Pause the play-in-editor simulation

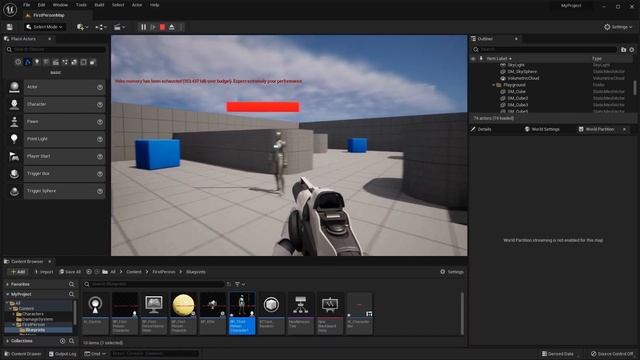143,27
